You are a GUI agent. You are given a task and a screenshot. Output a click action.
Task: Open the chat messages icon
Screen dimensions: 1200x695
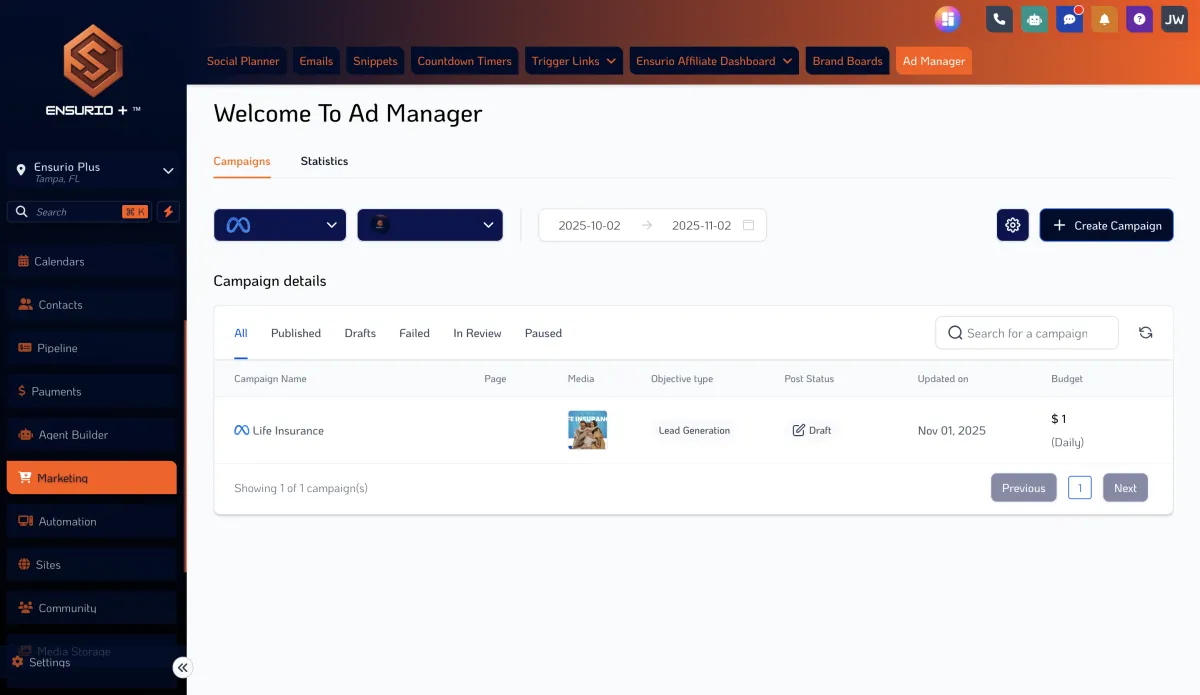[x=1069, y=19]
